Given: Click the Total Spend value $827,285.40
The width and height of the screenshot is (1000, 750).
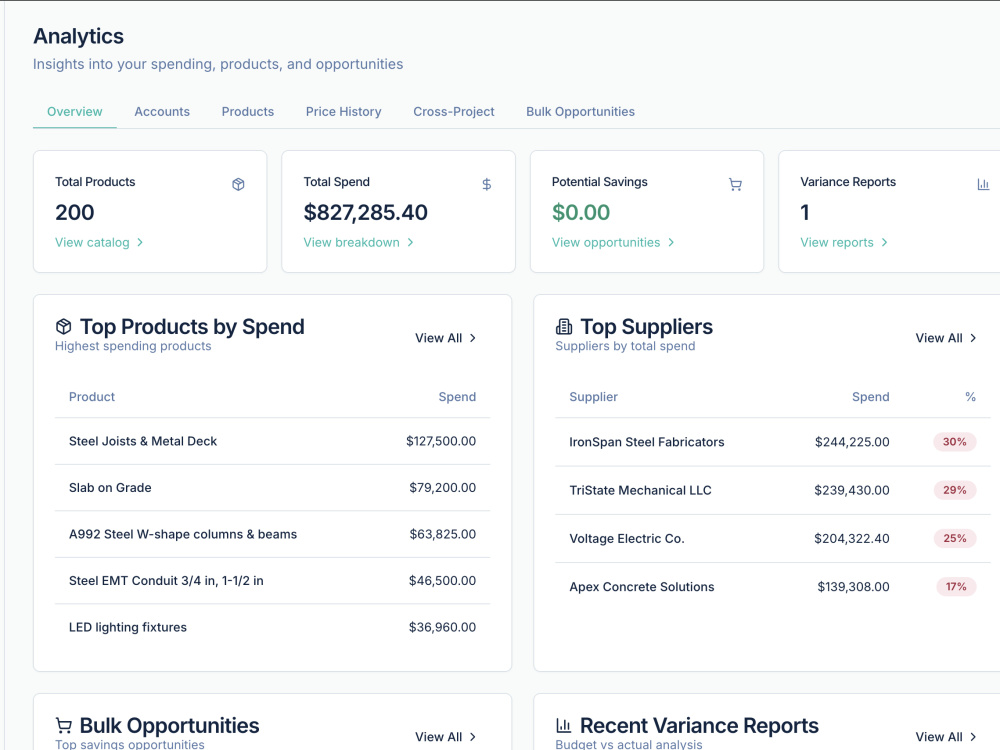Looking at the screenshot, I should (365, 212).
